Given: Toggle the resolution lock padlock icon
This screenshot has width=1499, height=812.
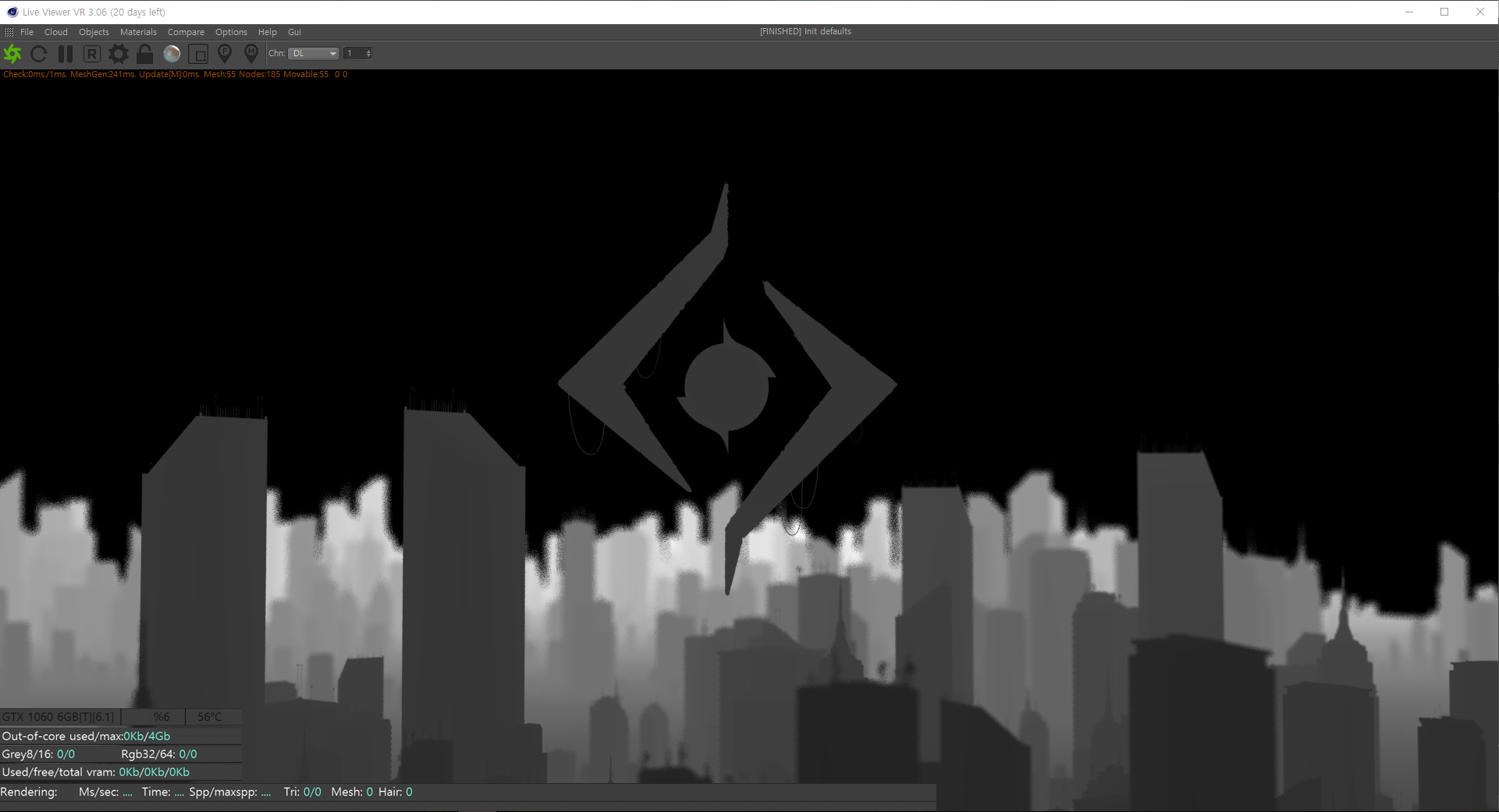Looking at the screenshot, I should click(145, 54).
